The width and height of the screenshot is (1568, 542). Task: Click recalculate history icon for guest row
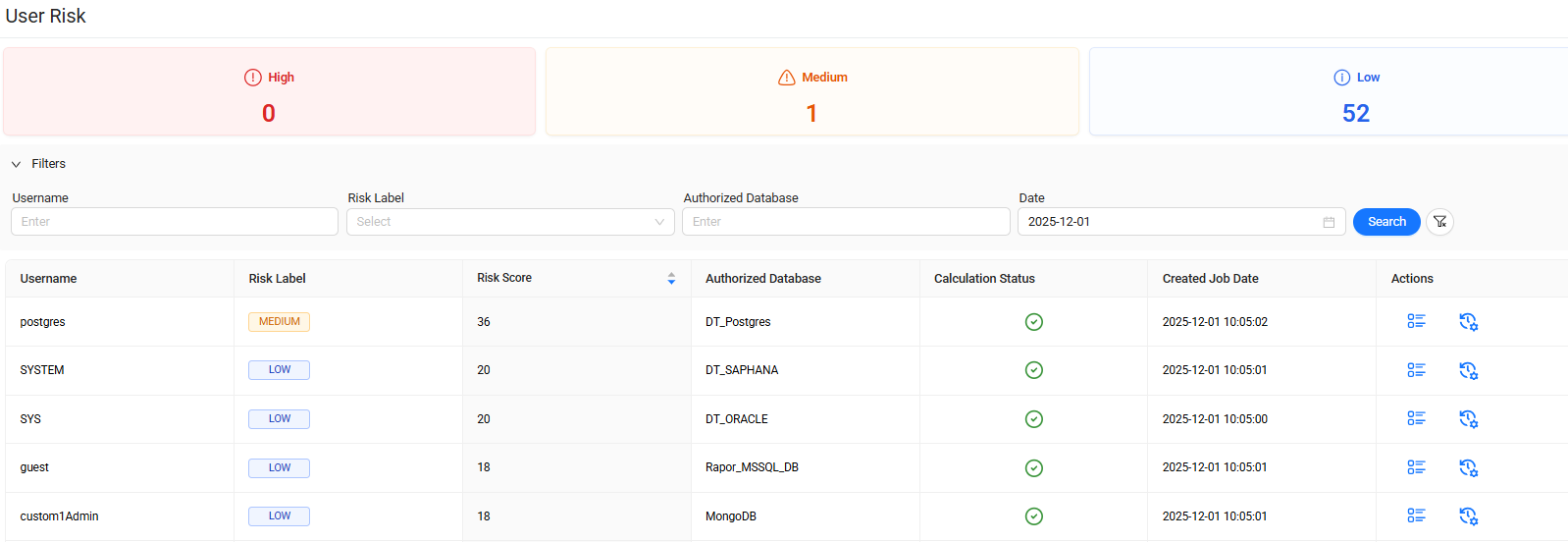tap(1468, 468)
